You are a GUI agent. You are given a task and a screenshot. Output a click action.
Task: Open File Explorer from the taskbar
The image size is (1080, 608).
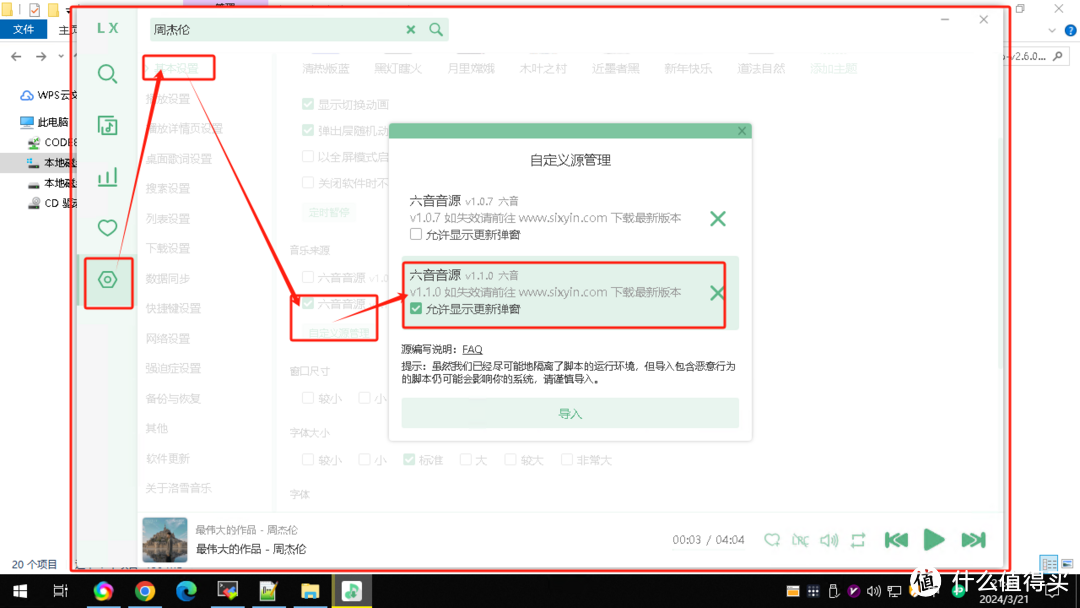click(x=310, y=591)
